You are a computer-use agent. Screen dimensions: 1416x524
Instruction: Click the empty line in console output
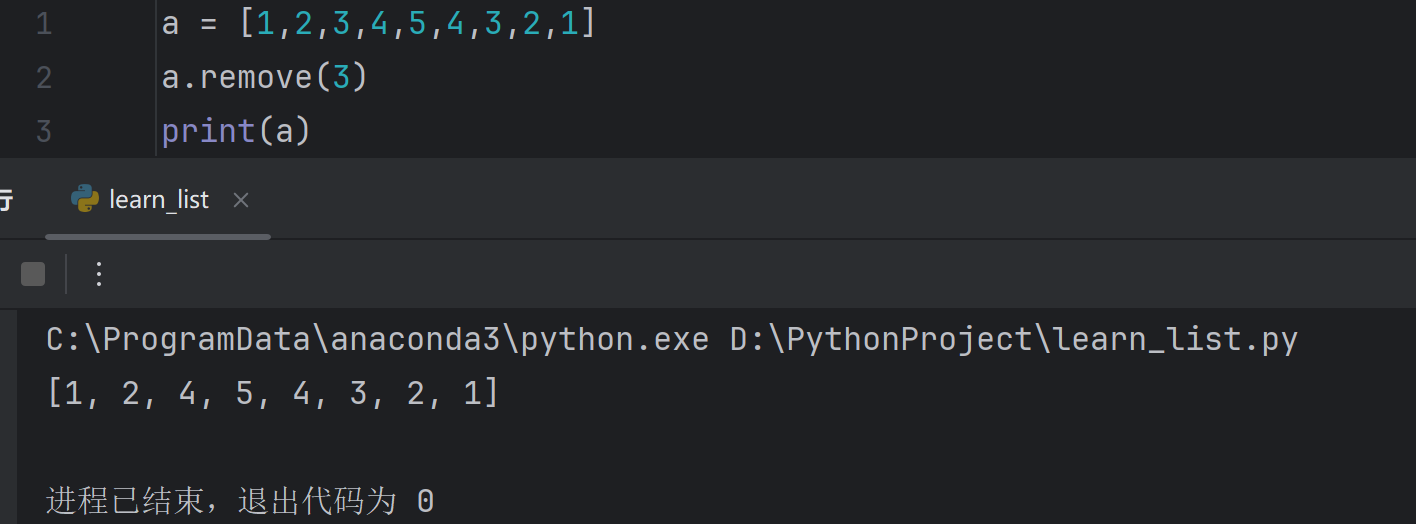pyautogui.click(x=700, y=447)
